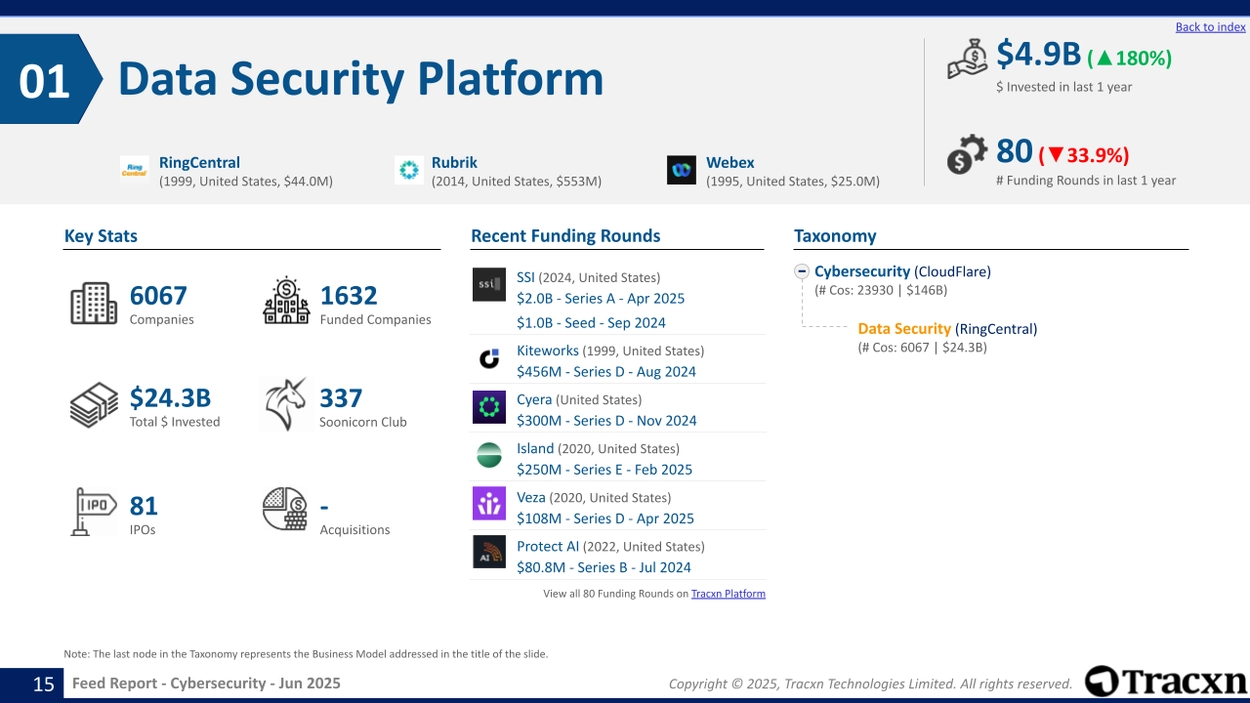The width and height of the screenshot is (1250, 703).
Task: Click the Webex company logo
Action: pyautogui.click(x=681, y=170)
